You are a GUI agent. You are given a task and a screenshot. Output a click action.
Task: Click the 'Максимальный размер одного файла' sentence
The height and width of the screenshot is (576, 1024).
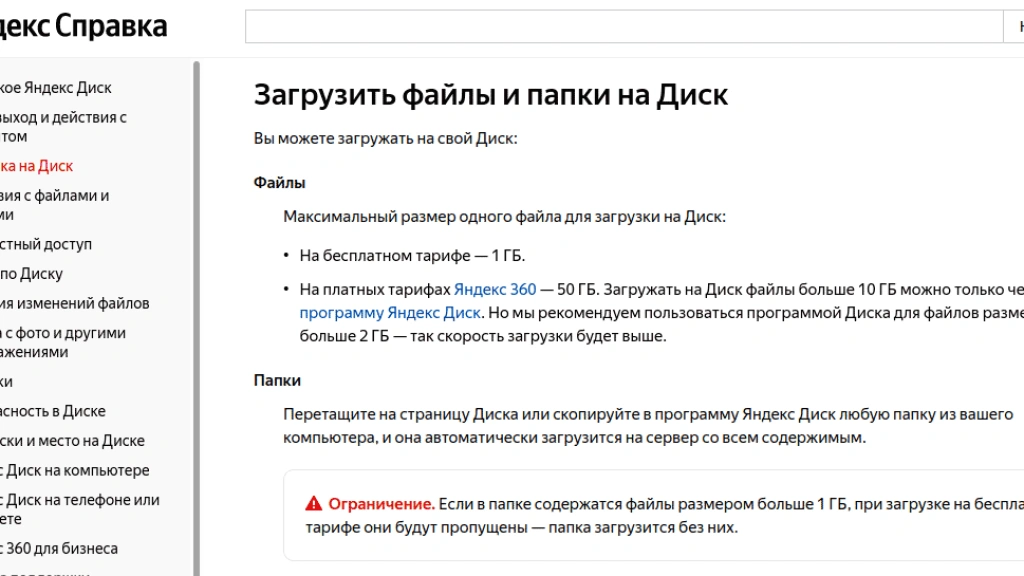click(x=504, y=217)
